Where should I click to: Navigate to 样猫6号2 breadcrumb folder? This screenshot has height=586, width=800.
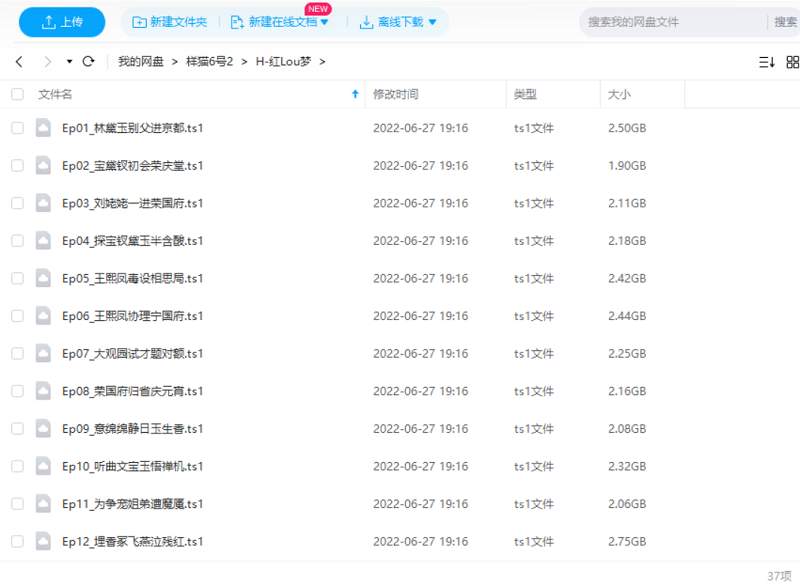coord(209,62)
